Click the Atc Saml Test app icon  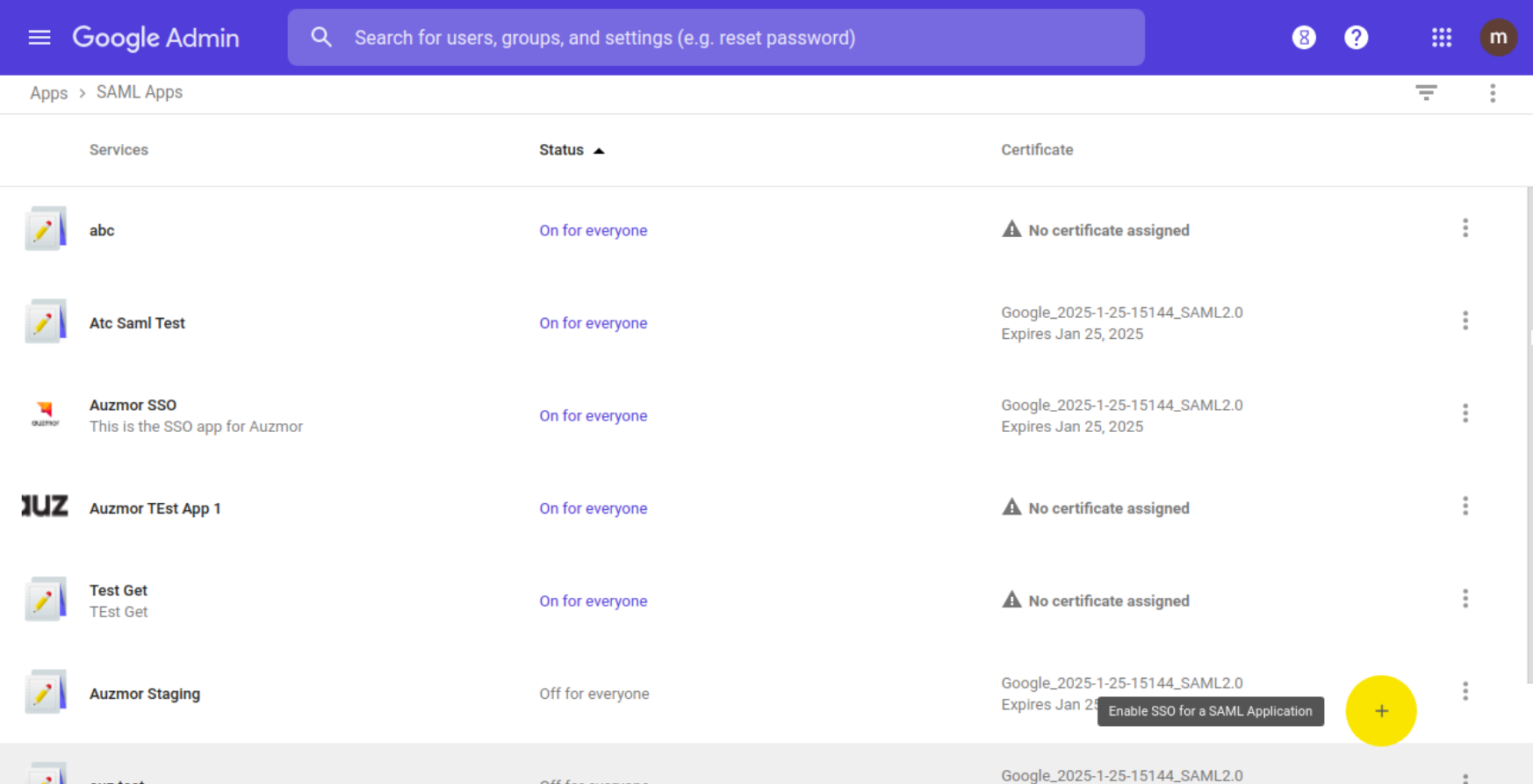pos(46,322)
